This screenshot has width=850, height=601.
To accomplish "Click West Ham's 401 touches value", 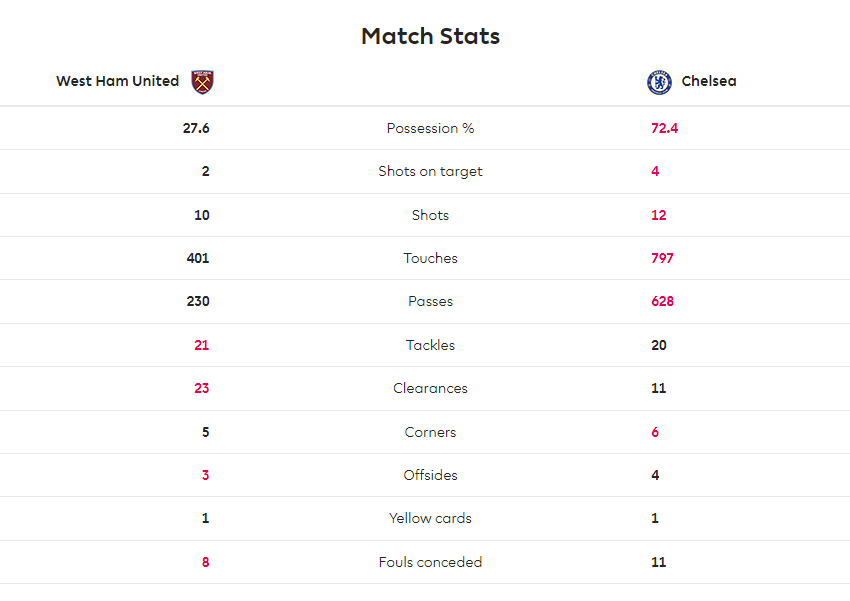I will [x=198, y=259].
